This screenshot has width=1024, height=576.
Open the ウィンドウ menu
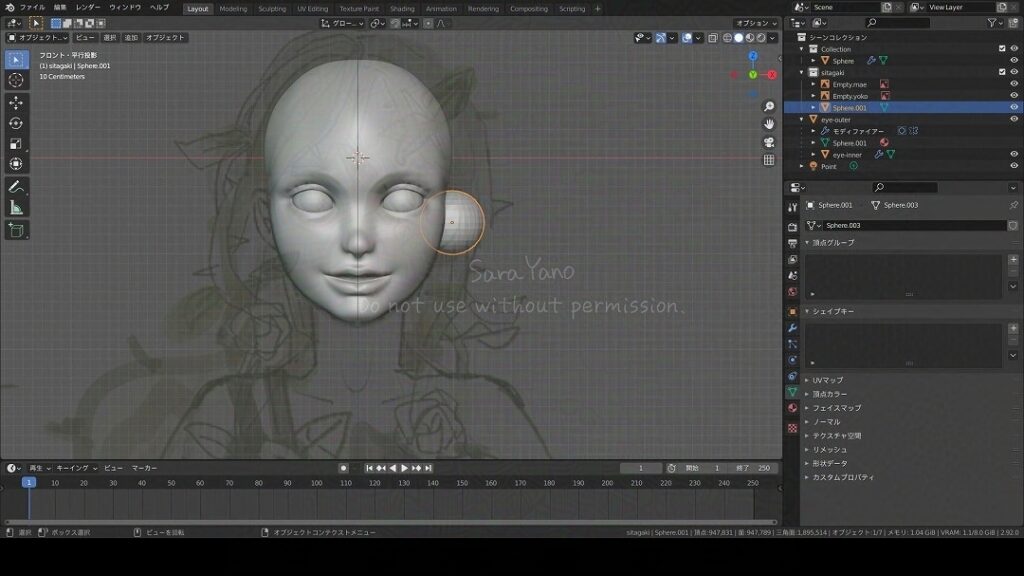pos(125,8)
